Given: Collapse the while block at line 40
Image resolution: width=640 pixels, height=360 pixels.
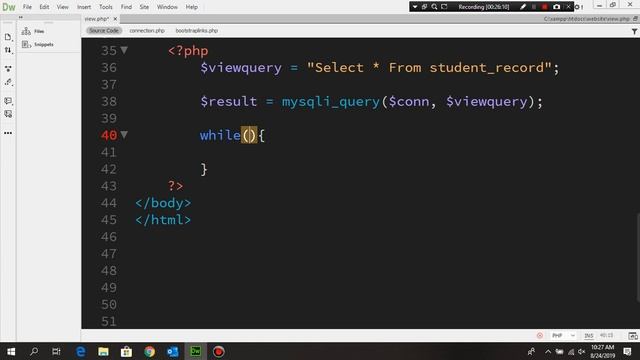Looking at the screenshot, I should pyautogui.click(x=124, y=134).
